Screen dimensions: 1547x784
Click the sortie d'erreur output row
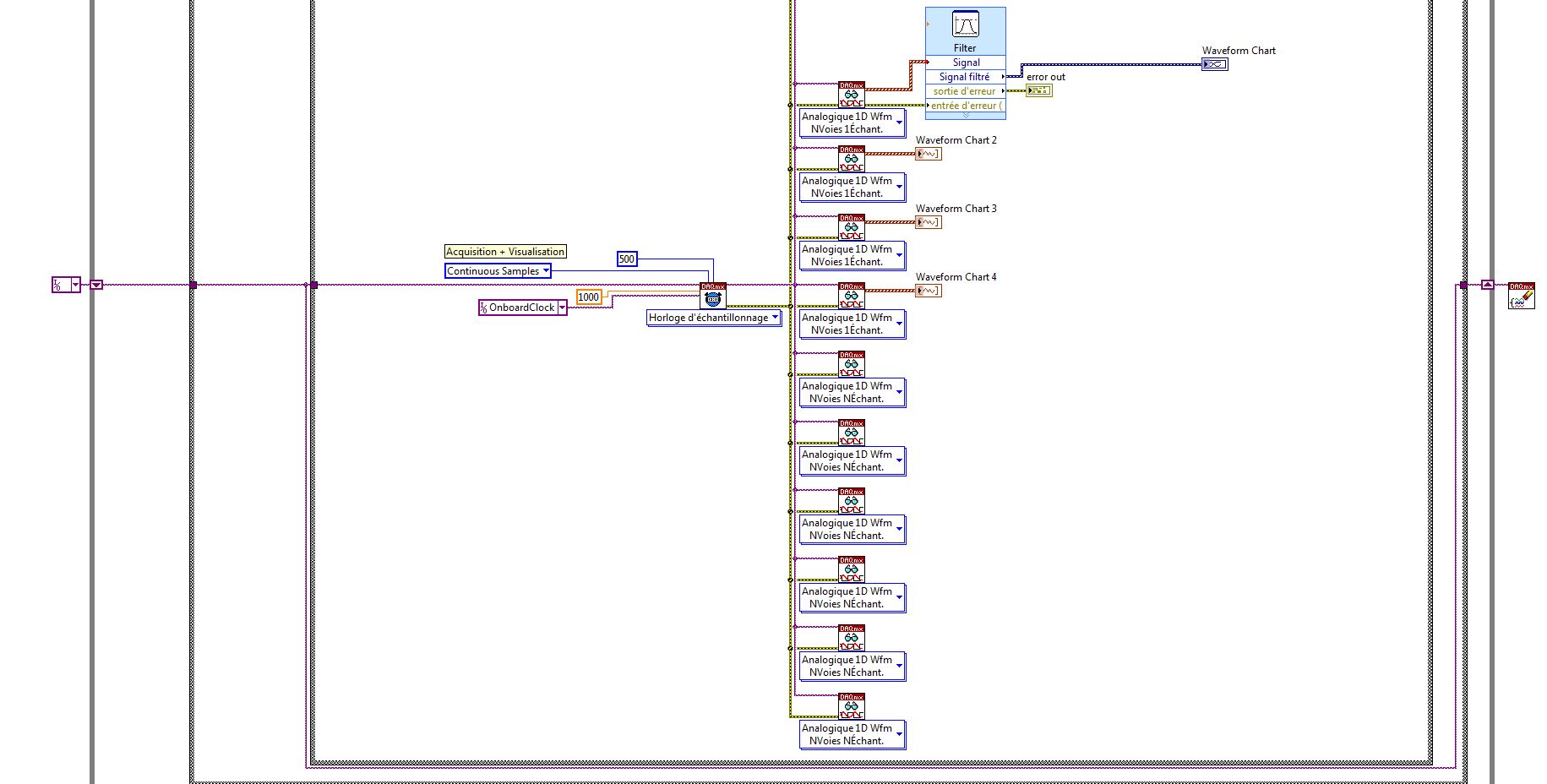pos(966,91)
